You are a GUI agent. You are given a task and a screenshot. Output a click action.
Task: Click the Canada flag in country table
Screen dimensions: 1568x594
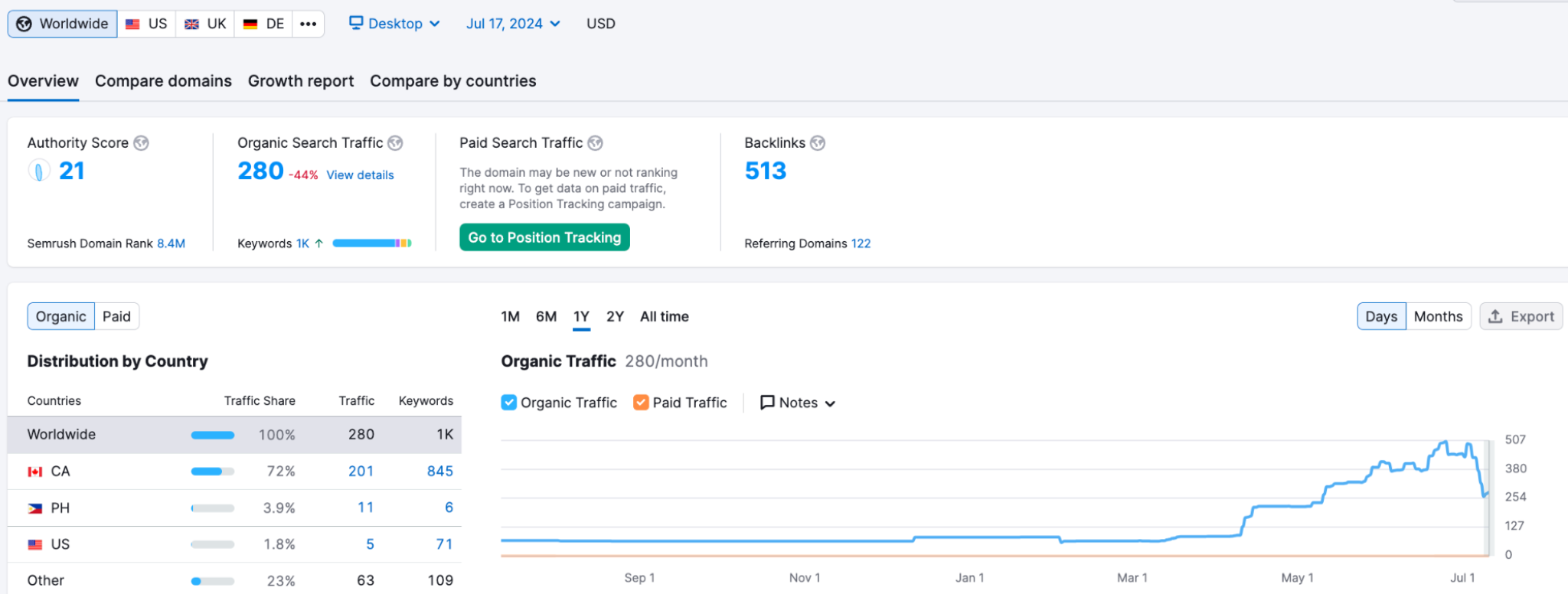point(35,472)
